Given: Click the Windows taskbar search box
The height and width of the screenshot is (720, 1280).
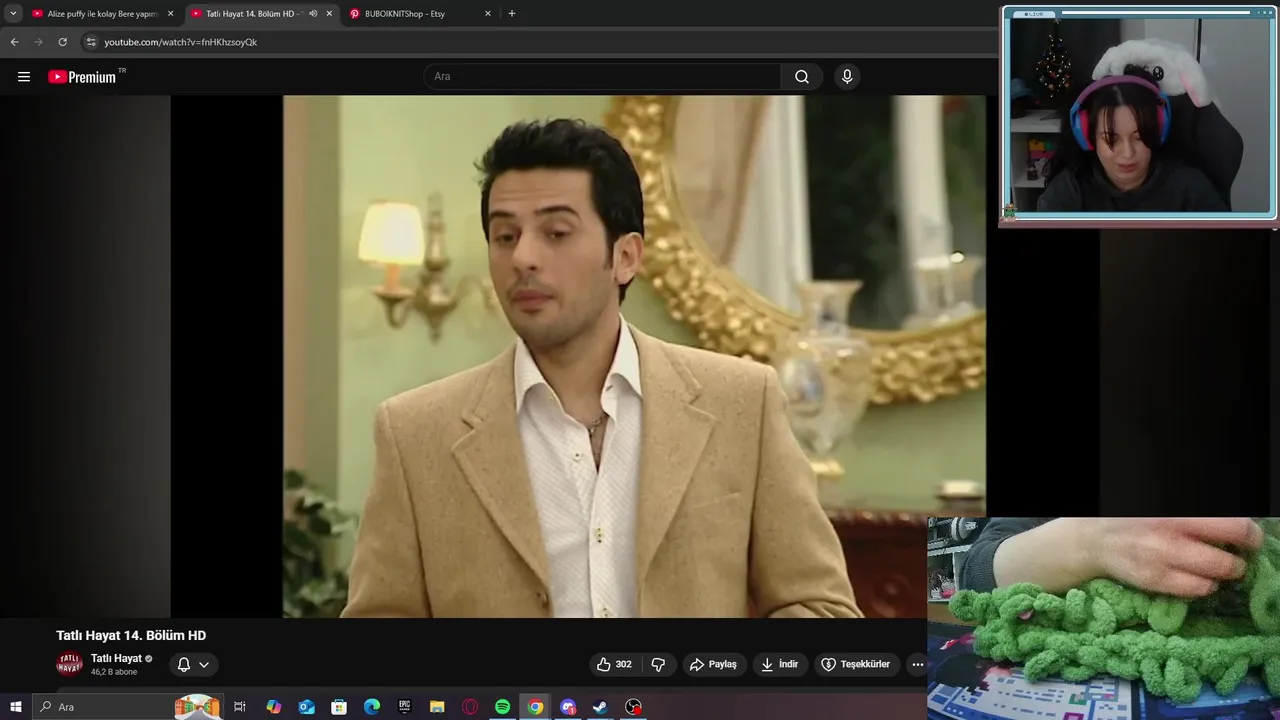Looking at the screenshot, I should pyautogui.click(x=127, y=707).
